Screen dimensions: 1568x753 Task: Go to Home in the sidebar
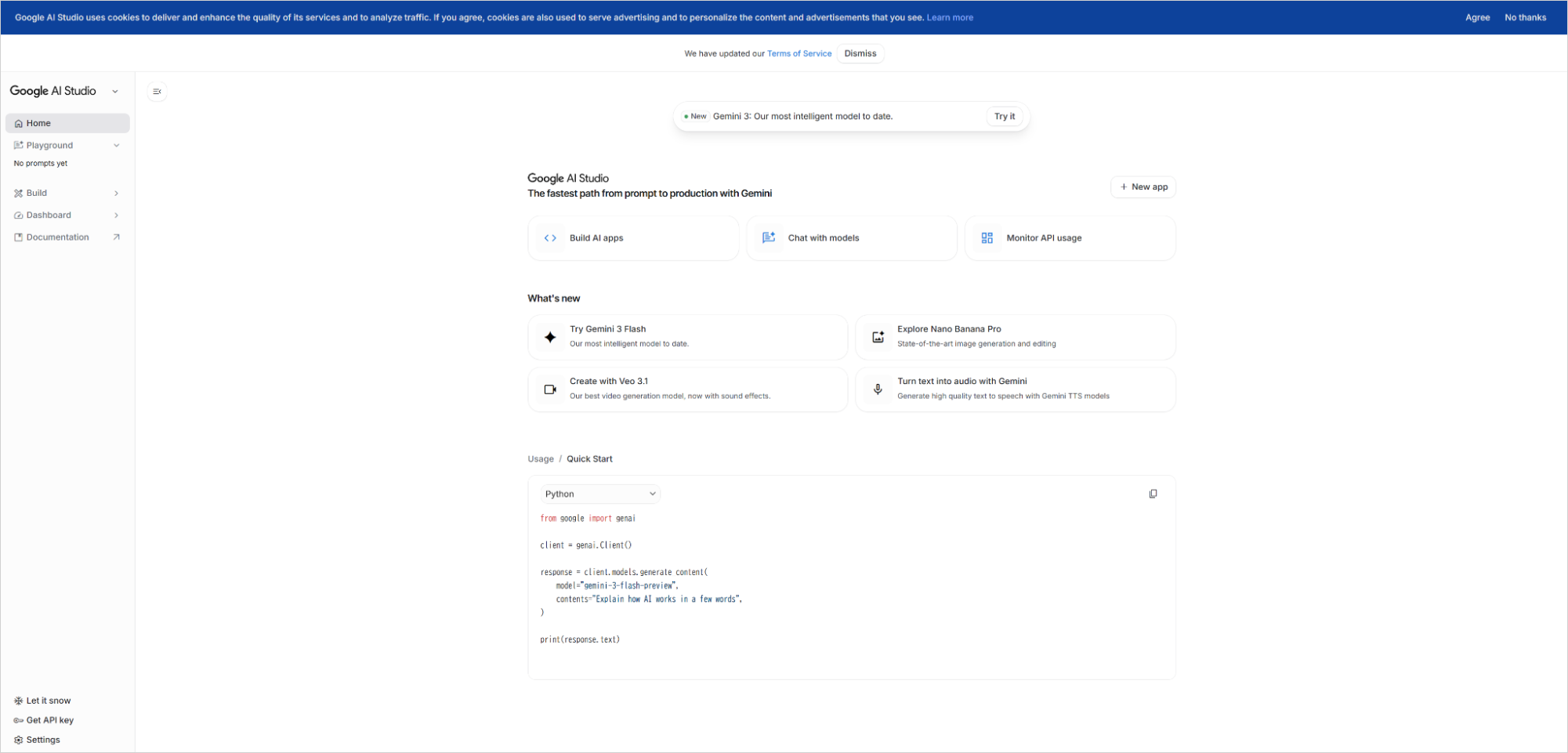coord(37,123)
